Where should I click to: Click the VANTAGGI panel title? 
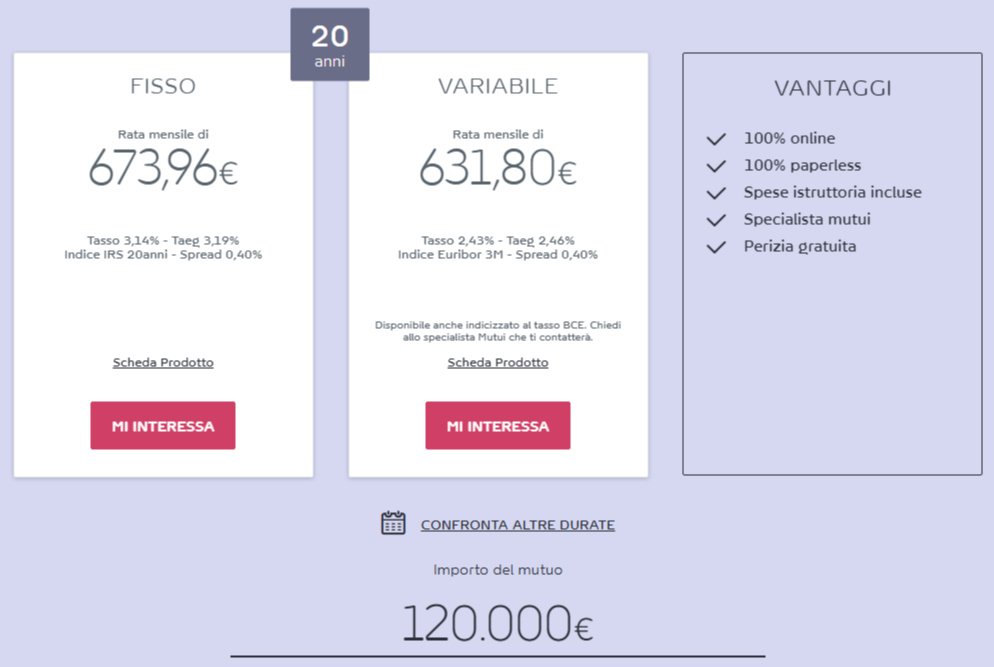point(832,89)
